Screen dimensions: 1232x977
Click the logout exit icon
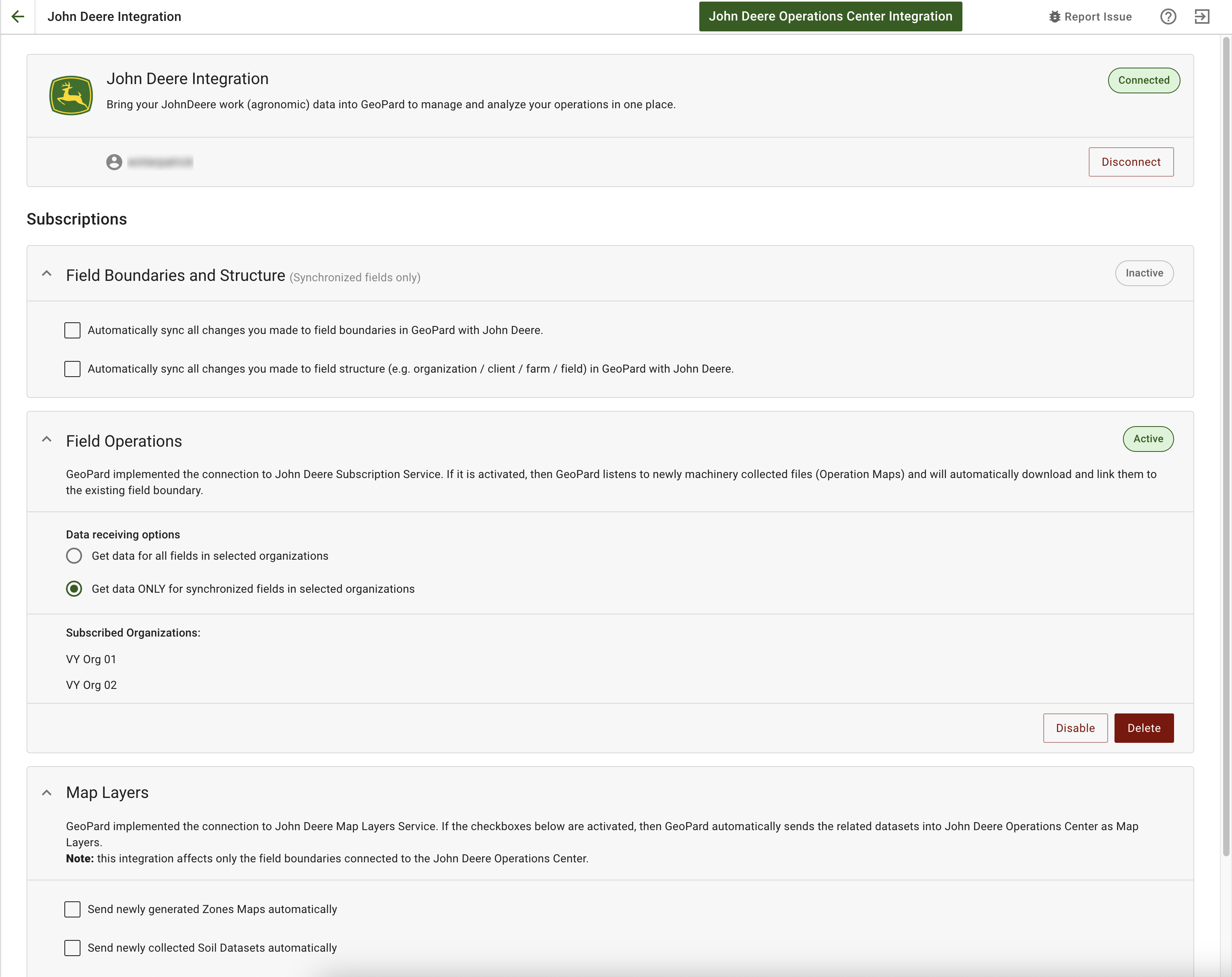(x=1202, y=16)
